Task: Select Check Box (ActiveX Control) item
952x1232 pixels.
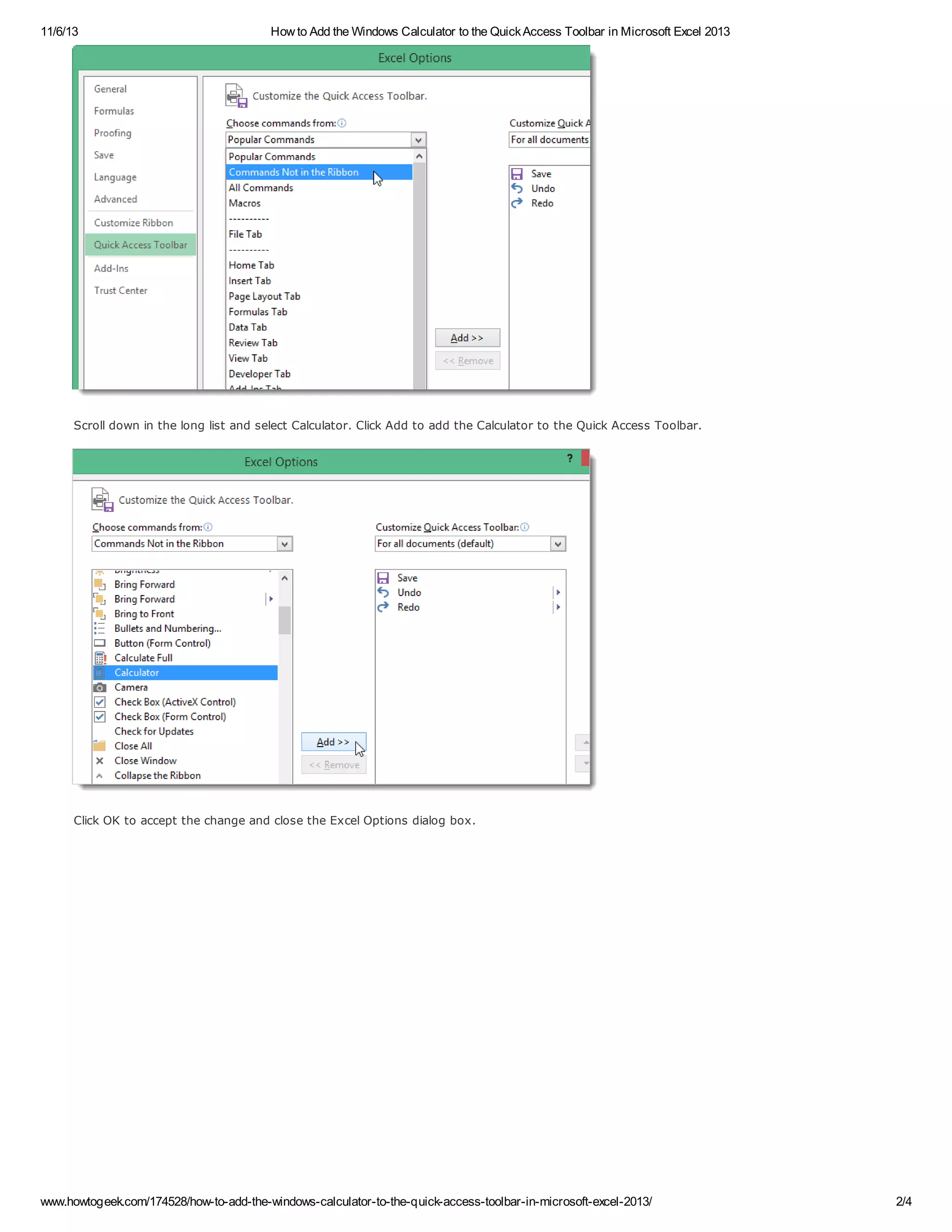Action: (175, 702)
